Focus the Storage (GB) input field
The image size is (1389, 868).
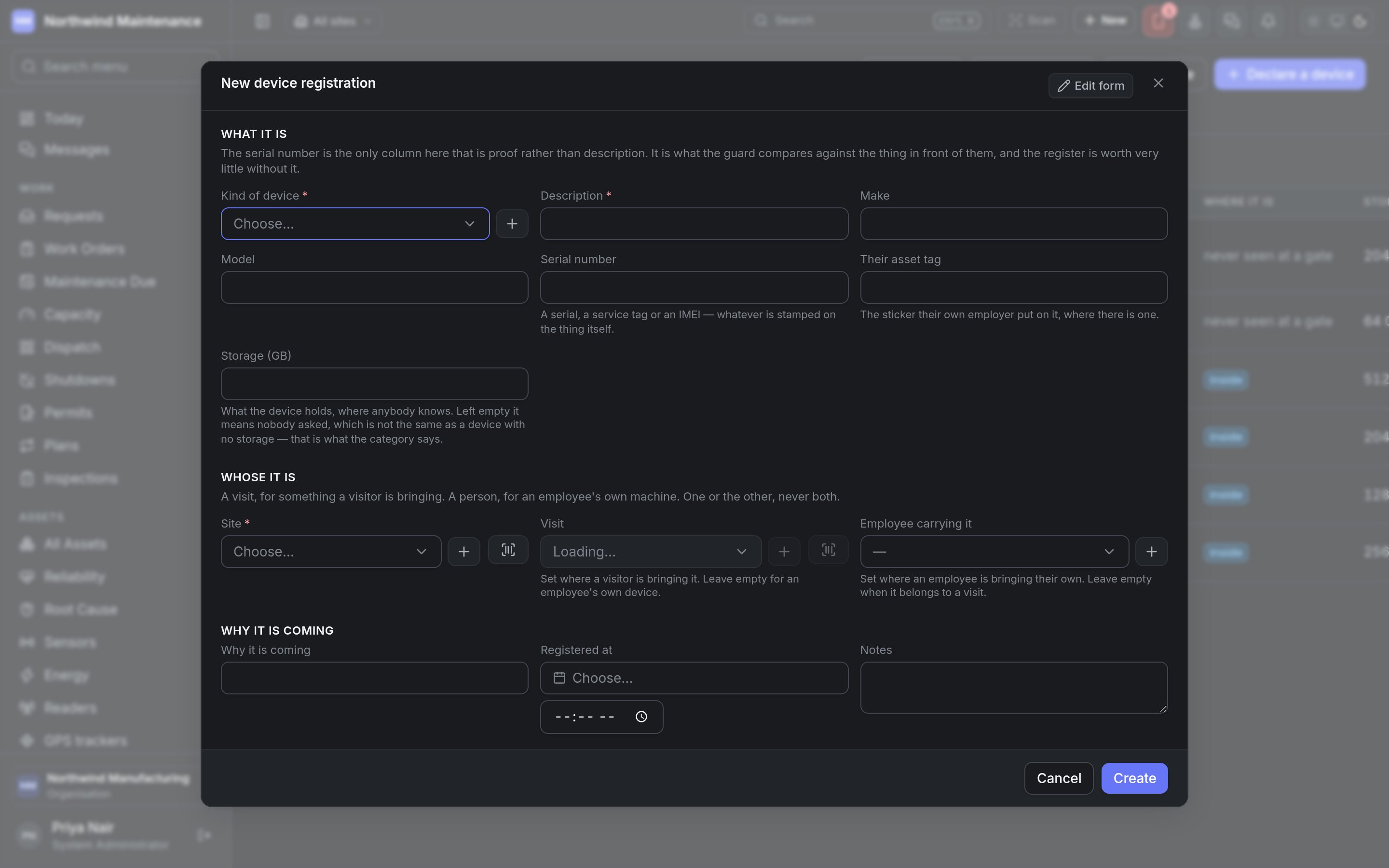(x=374, y=384)
